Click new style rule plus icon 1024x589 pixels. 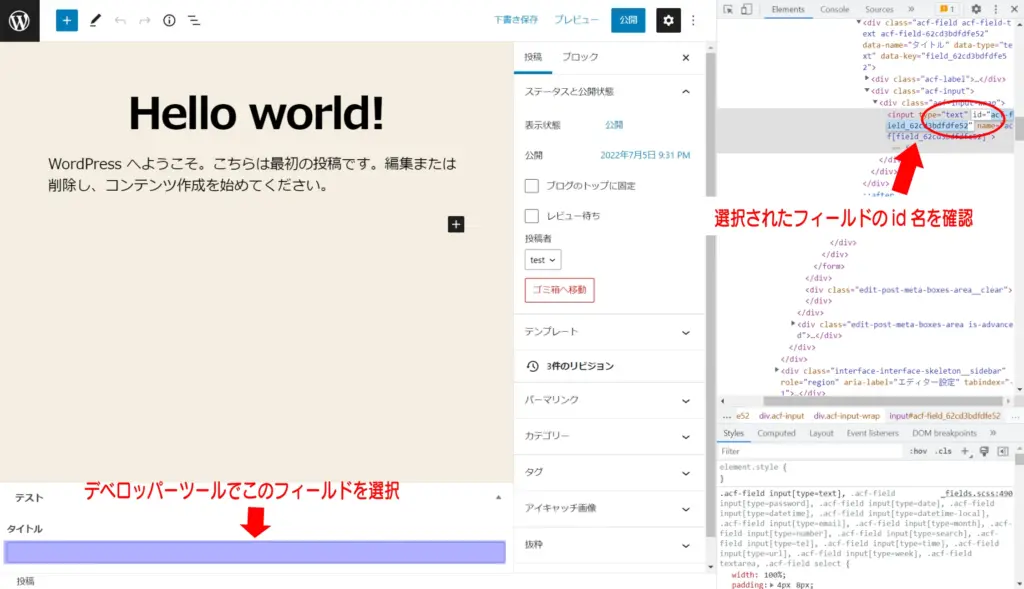coord(965,451)
